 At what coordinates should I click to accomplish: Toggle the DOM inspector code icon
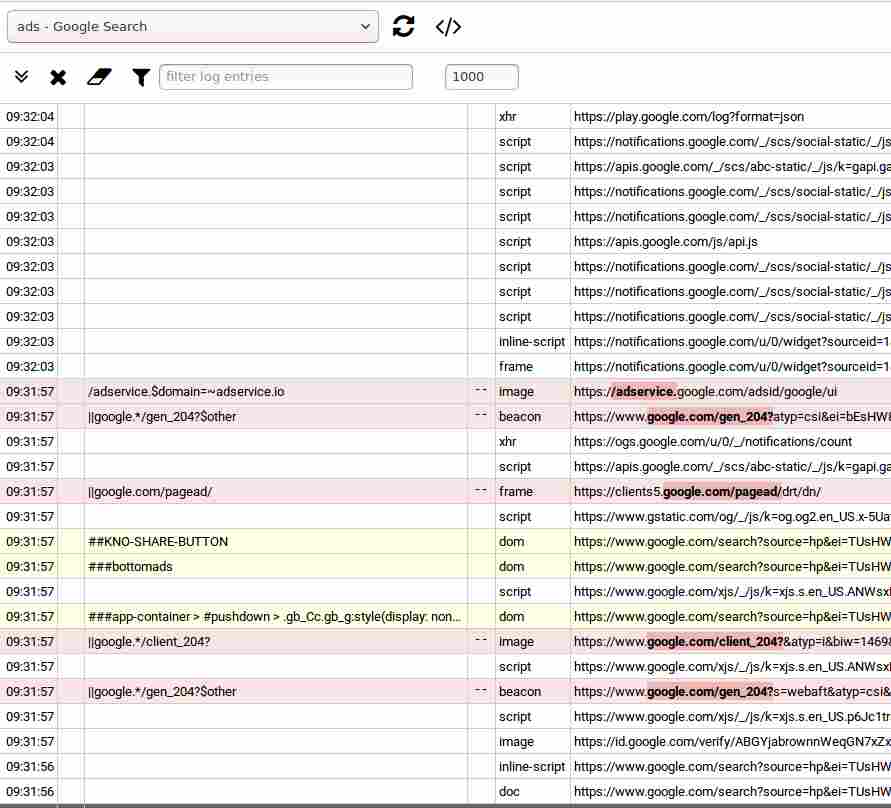[448, 27]
